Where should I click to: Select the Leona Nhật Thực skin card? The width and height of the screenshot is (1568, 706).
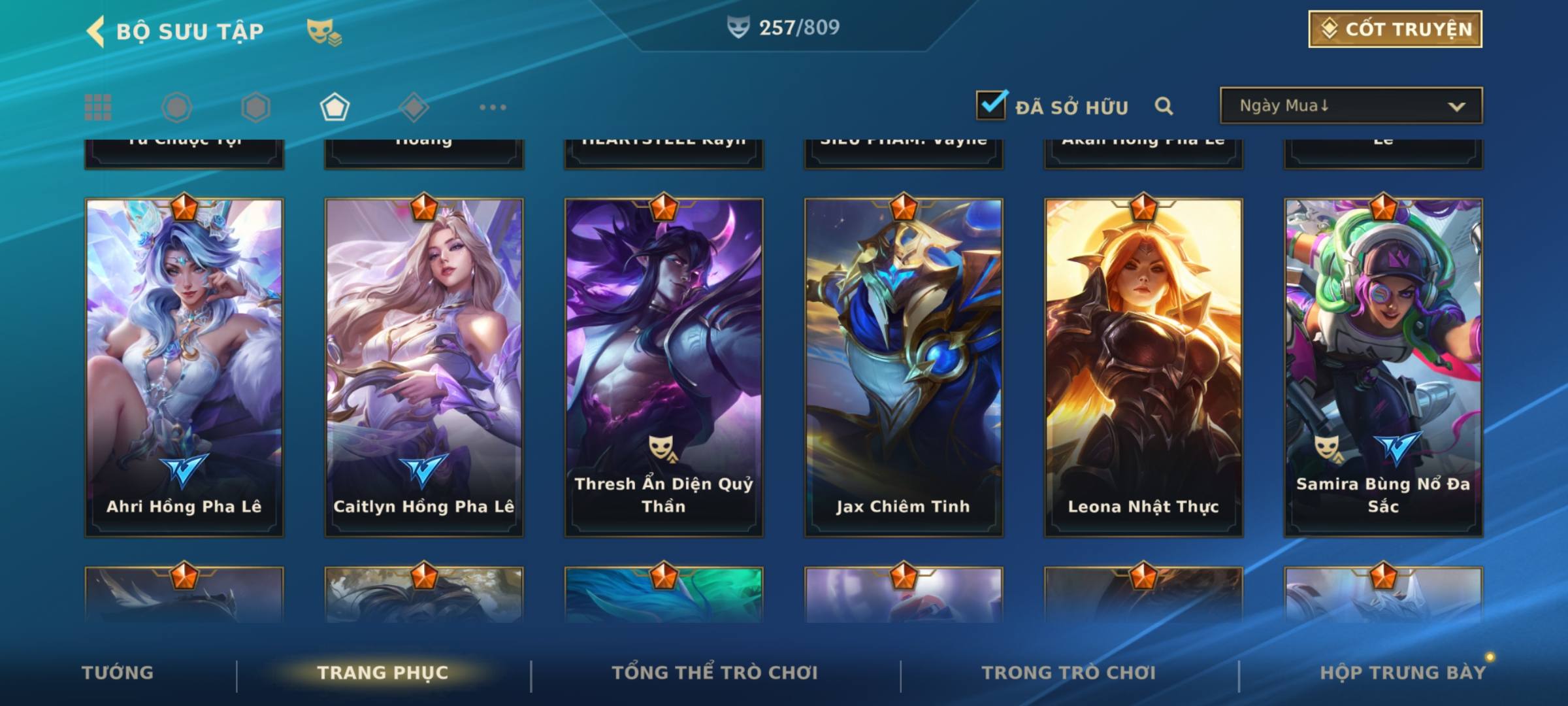click(x=1143, y=367)
